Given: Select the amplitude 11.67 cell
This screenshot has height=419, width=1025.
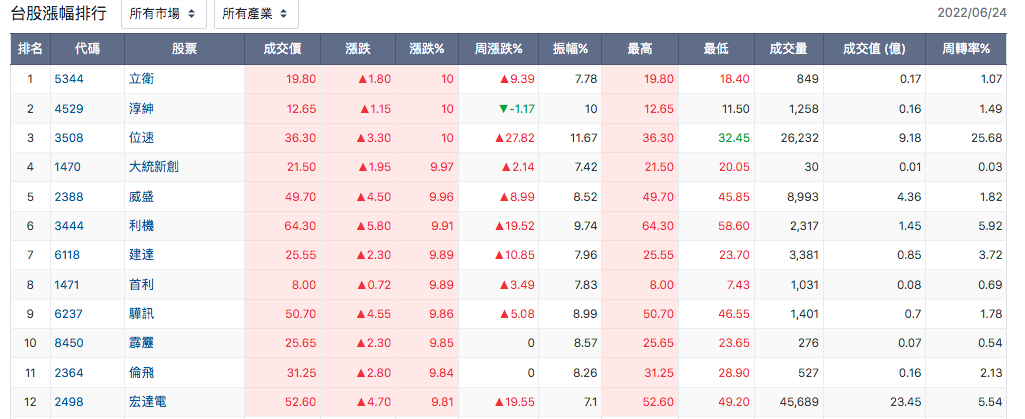Looking at the screenshot, I should click(571, 138).
